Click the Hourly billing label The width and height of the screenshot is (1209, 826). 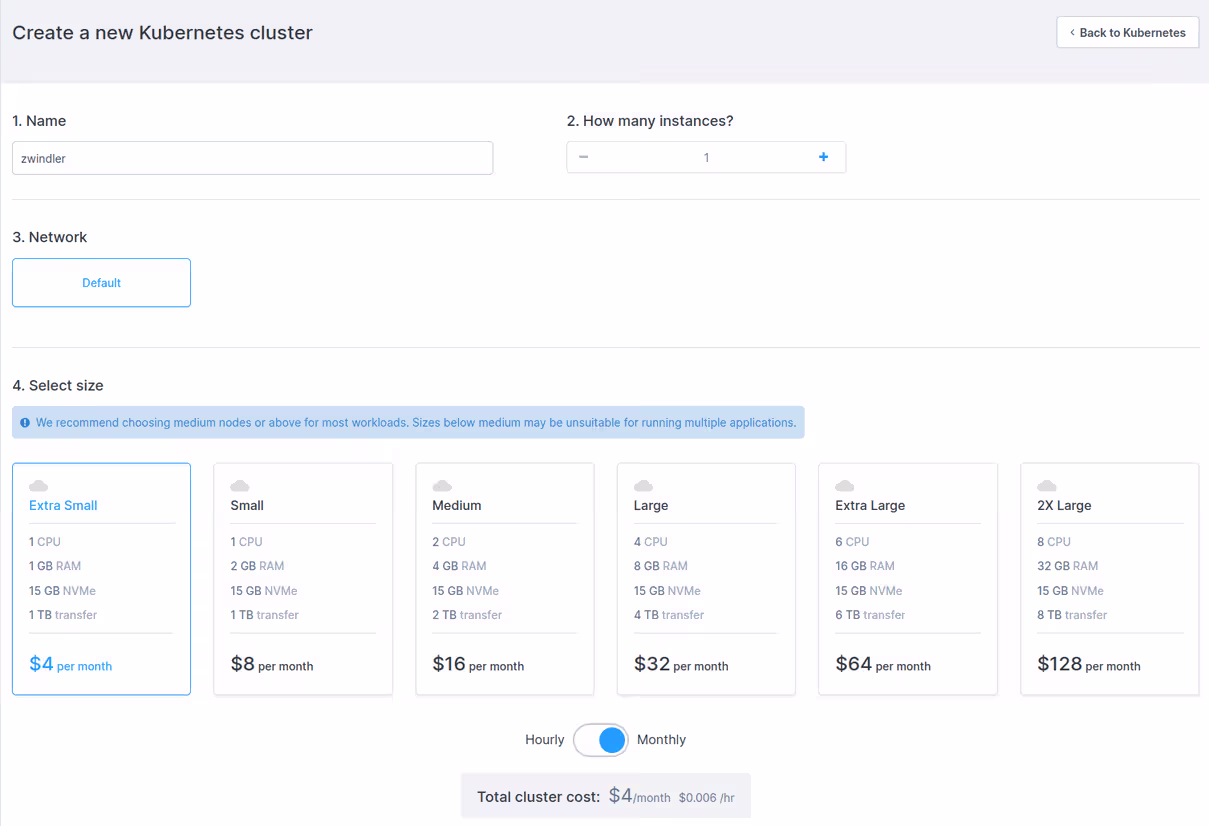544,740
